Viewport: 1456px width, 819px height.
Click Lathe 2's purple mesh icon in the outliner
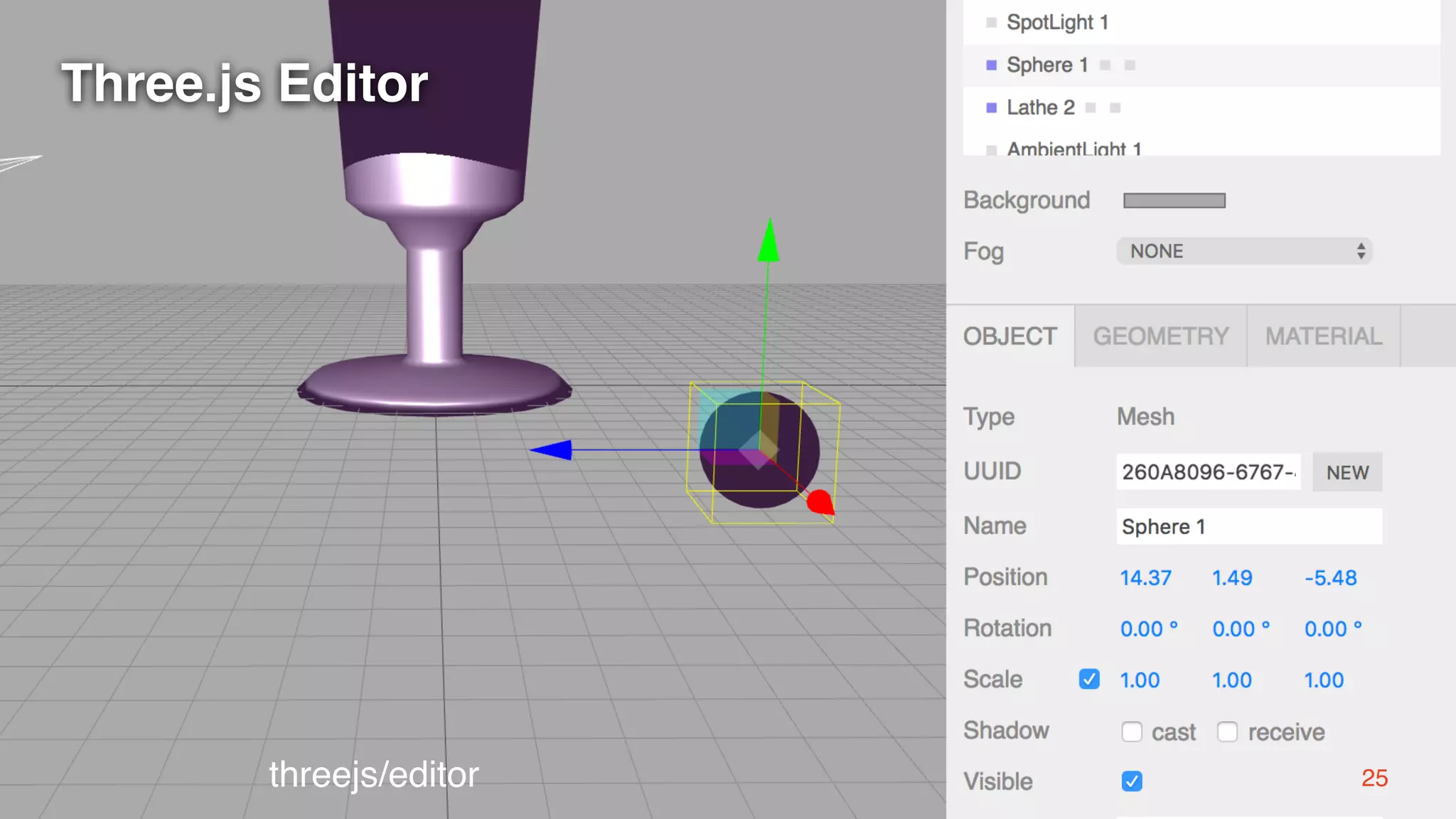coord(992,108)
